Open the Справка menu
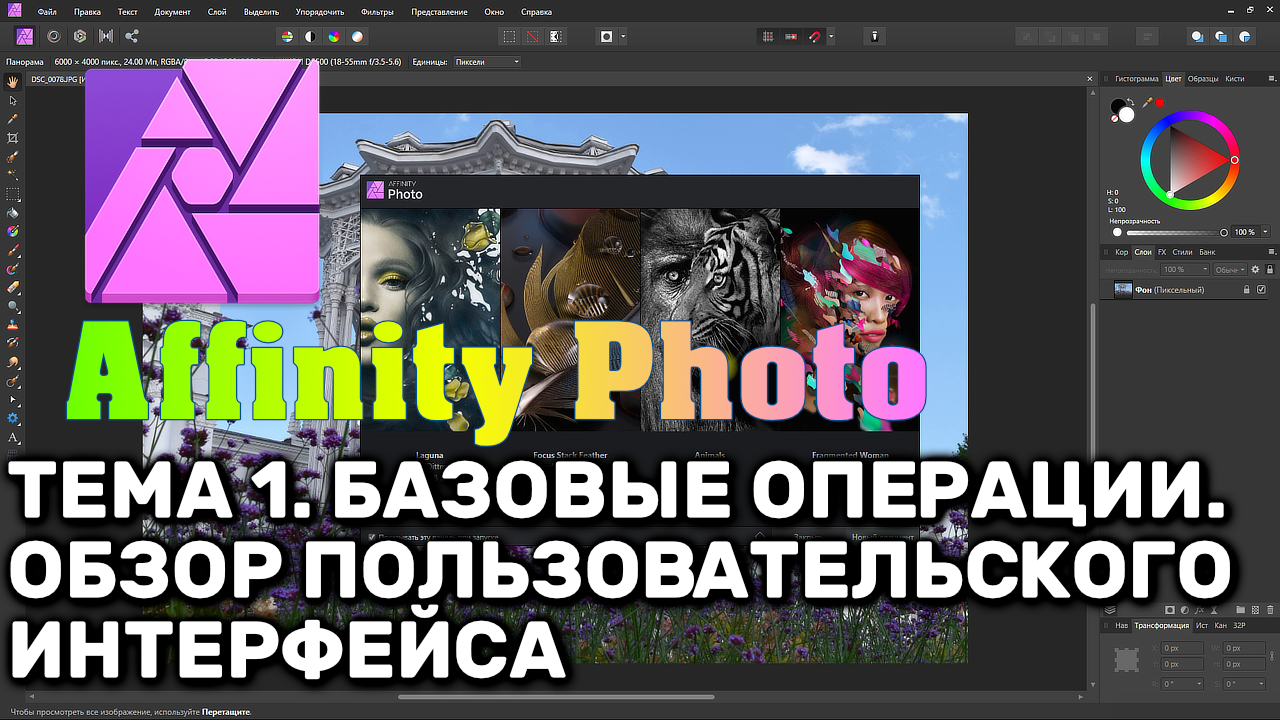This screenshot has height=720, width=1280. (x=536, y=12)
